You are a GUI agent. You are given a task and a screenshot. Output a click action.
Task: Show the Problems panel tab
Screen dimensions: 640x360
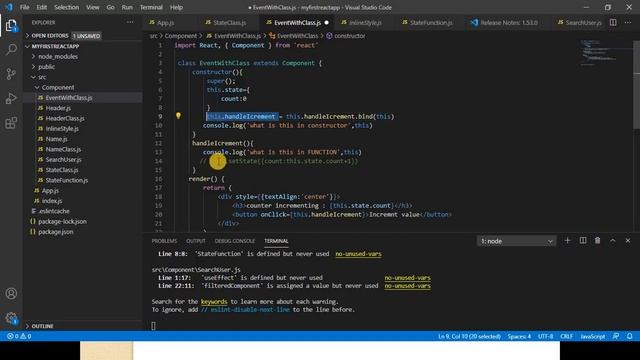164,241
